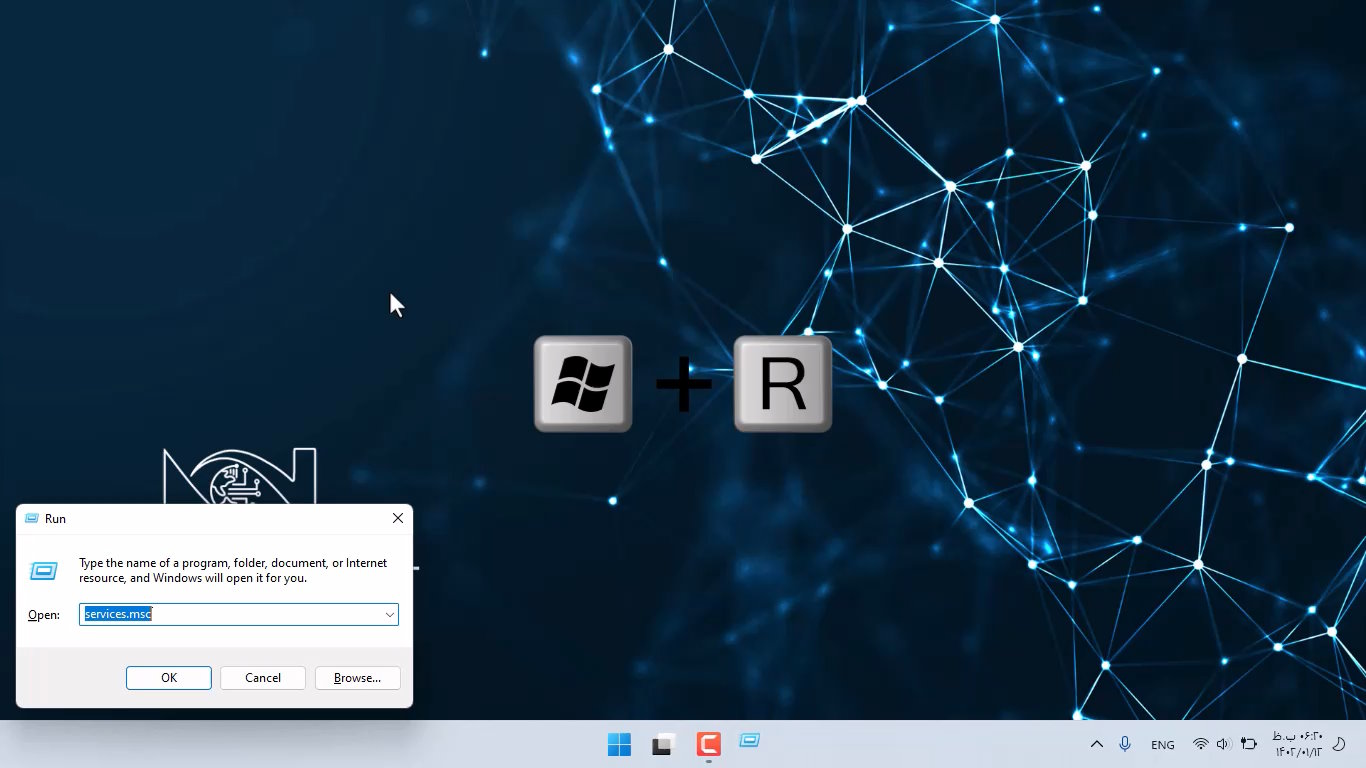Cancel the Run dialog
This screenshot has width=1366, height=768.
(263, 678)
